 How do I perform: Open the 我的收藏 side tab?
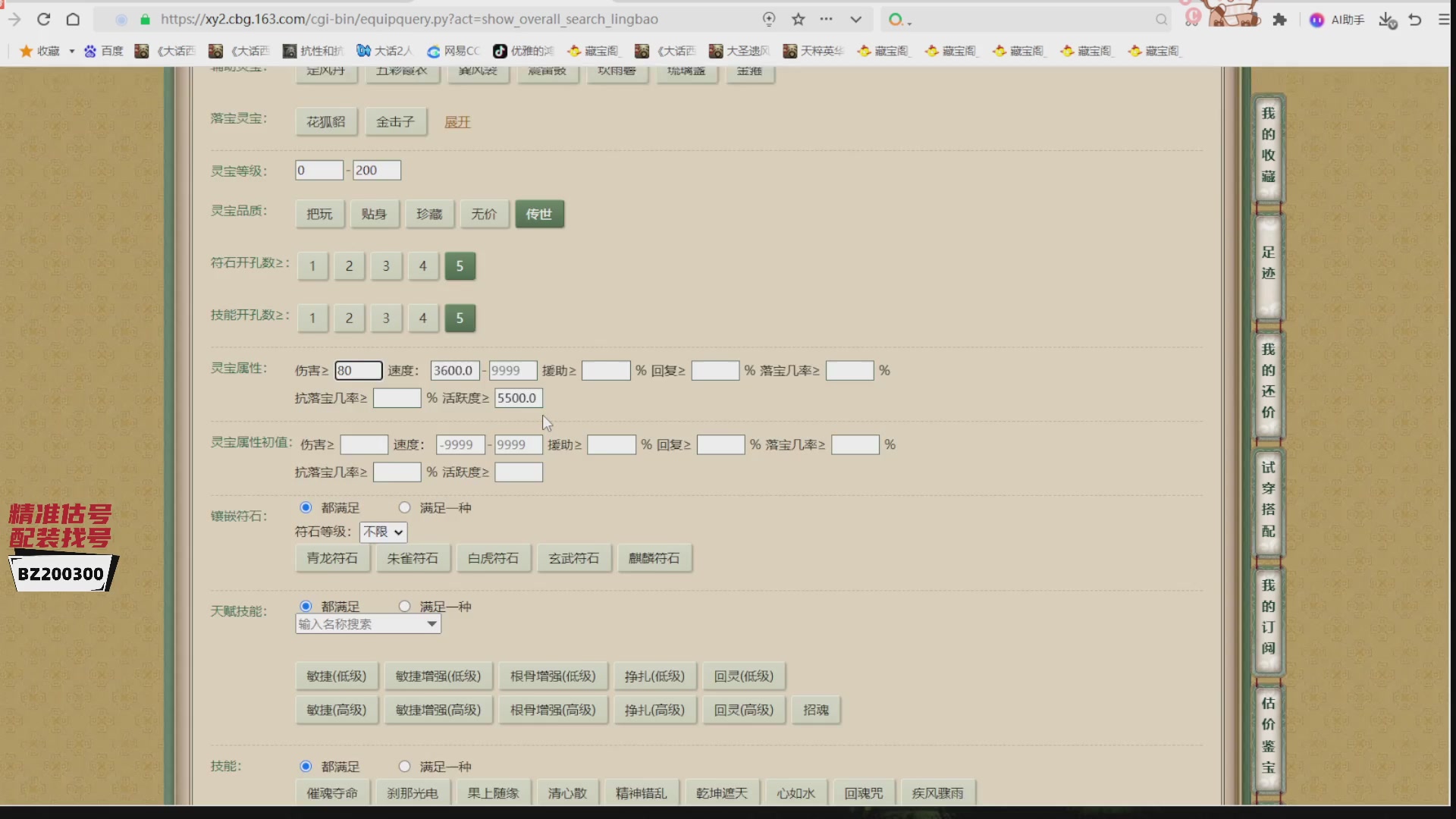(x=1268, y=146)
